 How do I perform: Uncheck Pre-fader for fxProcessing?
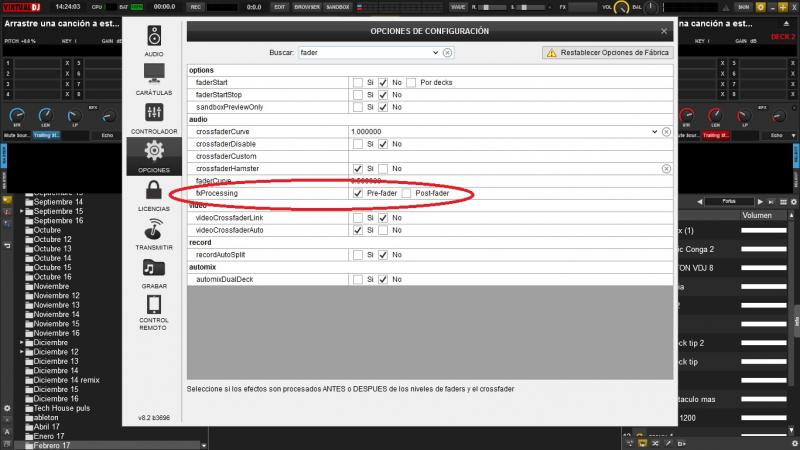tap(358, 193)
